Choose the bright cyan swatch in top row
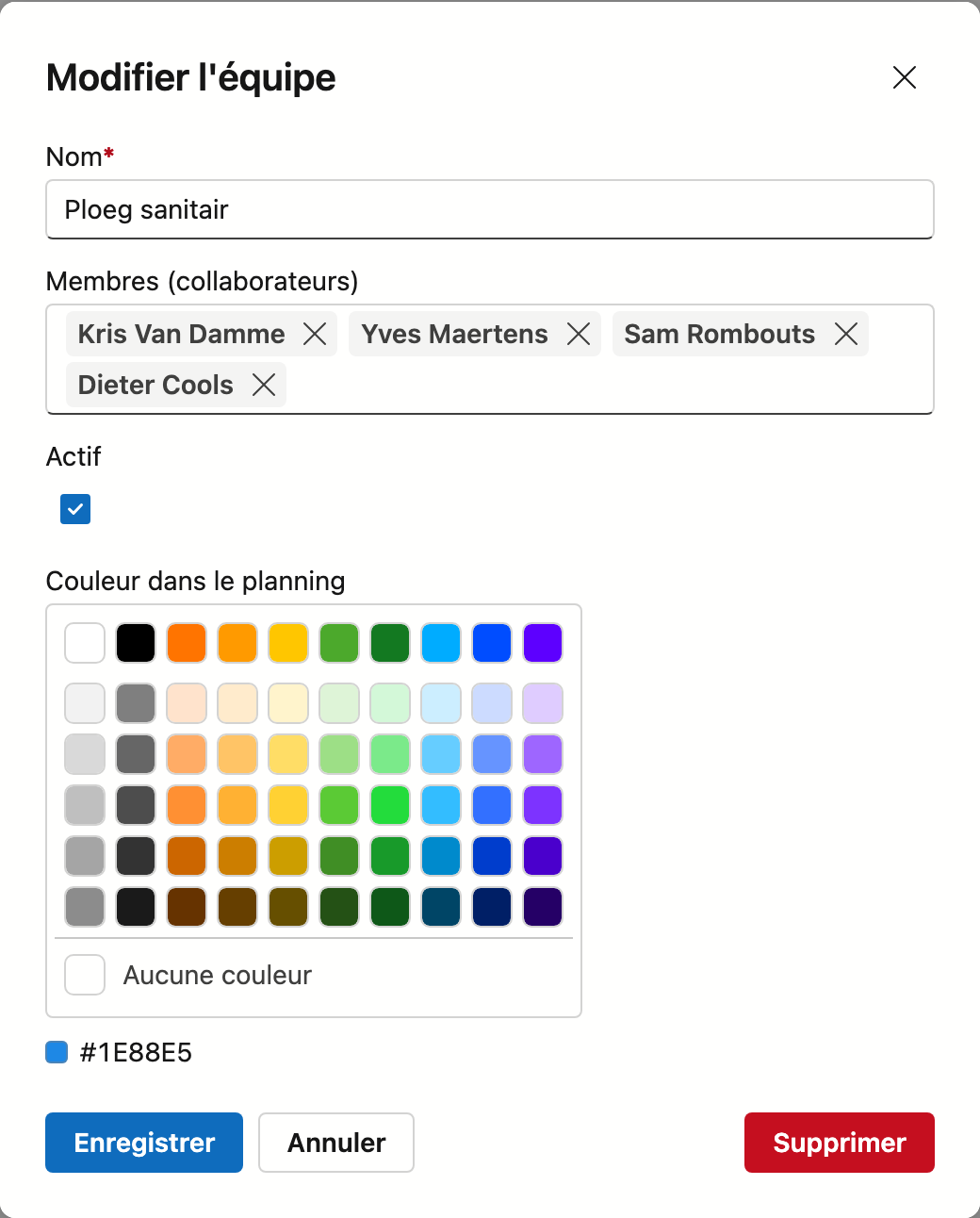 pos(441,643)
